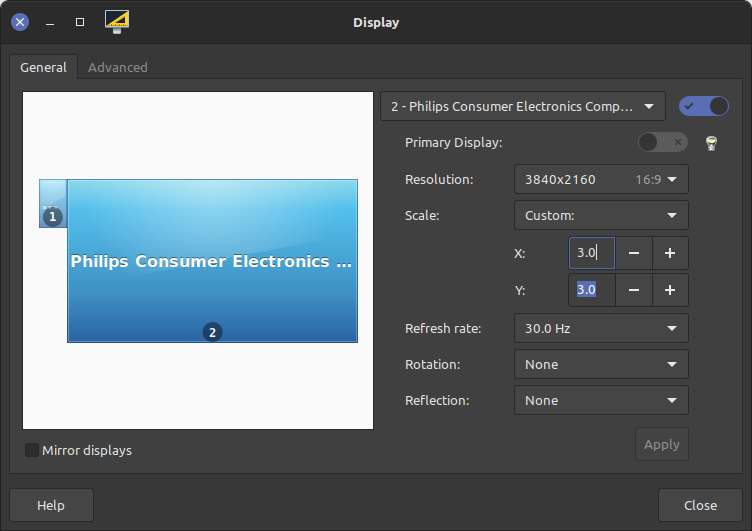Click the identify displays lightbulb icon

(x=711, y=143)
